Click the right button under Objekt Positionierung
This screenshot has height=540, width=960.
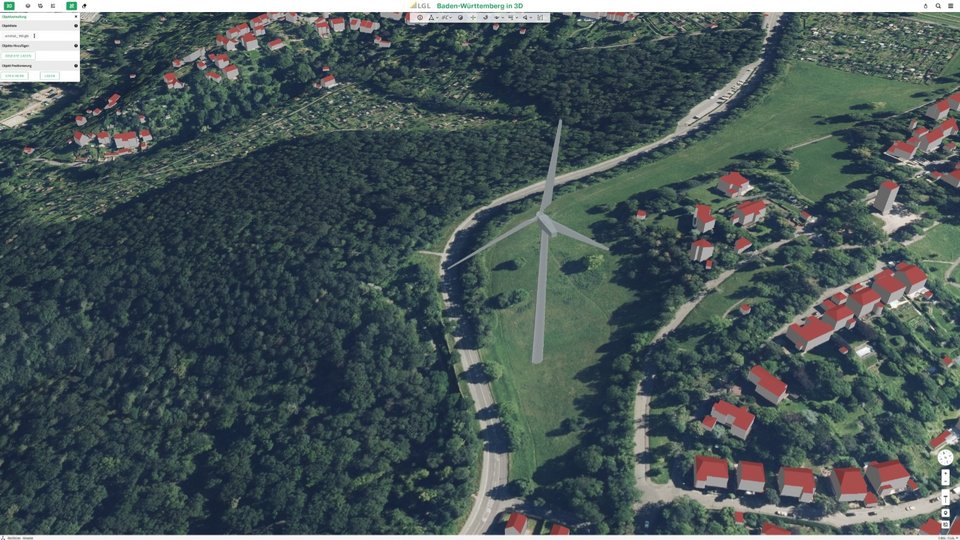[50, 76]
